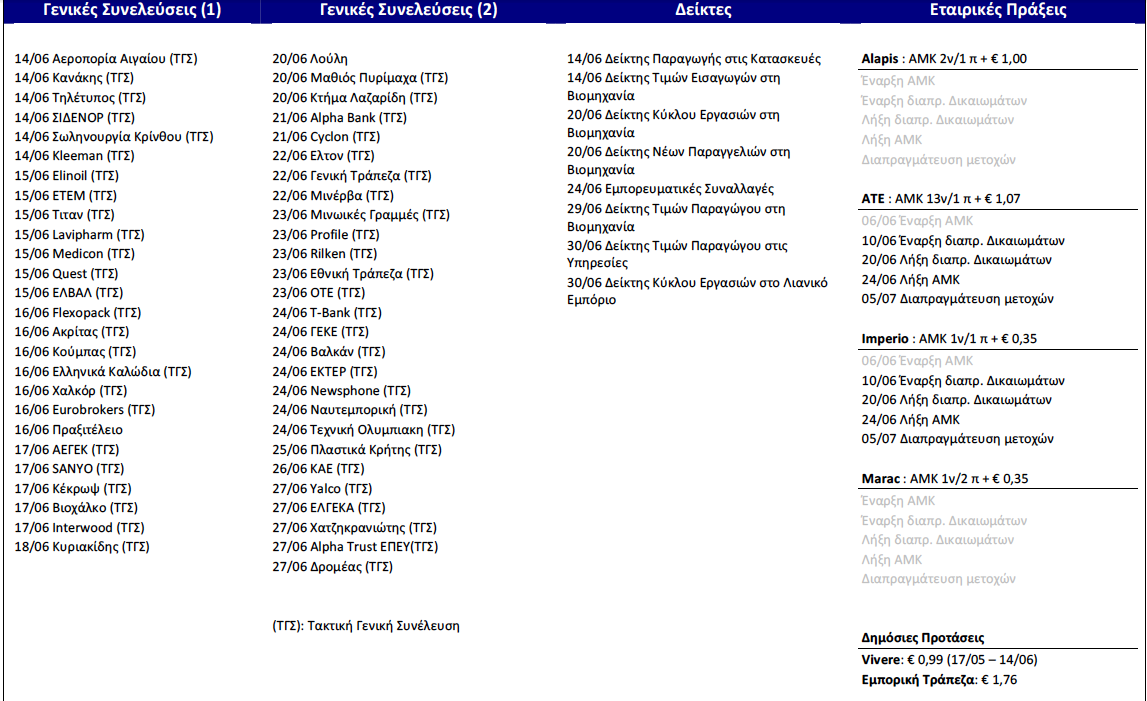This screenshot has height=701, width=1147.
Task: Click the 'Δείκτες' column header
Action: point(703,10)
